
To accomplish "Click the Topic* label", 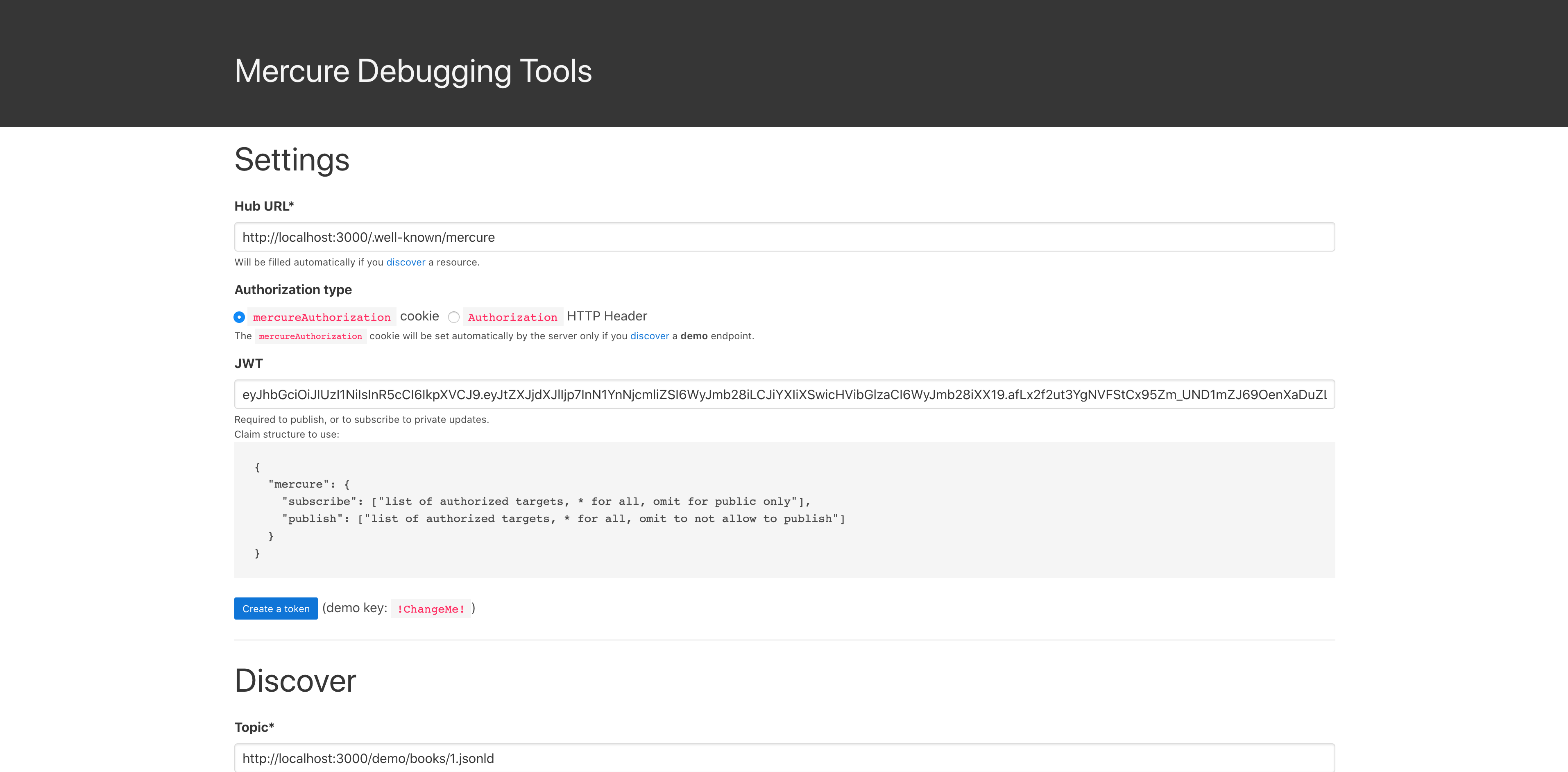I will coord(254,728).
